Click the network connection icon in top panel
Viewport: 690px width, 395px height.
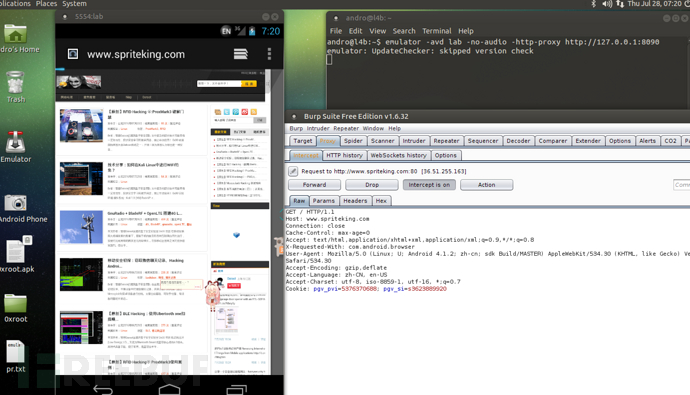620,4
